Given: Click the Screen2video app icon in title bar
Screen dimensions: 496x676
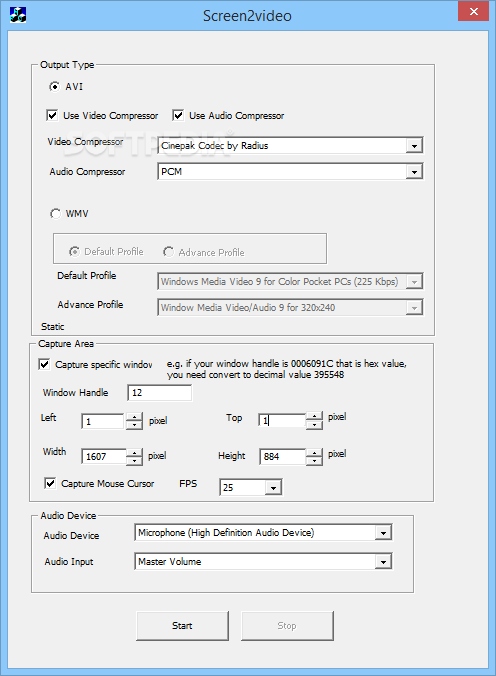Looking at the screenshot, I should (18, 15).
